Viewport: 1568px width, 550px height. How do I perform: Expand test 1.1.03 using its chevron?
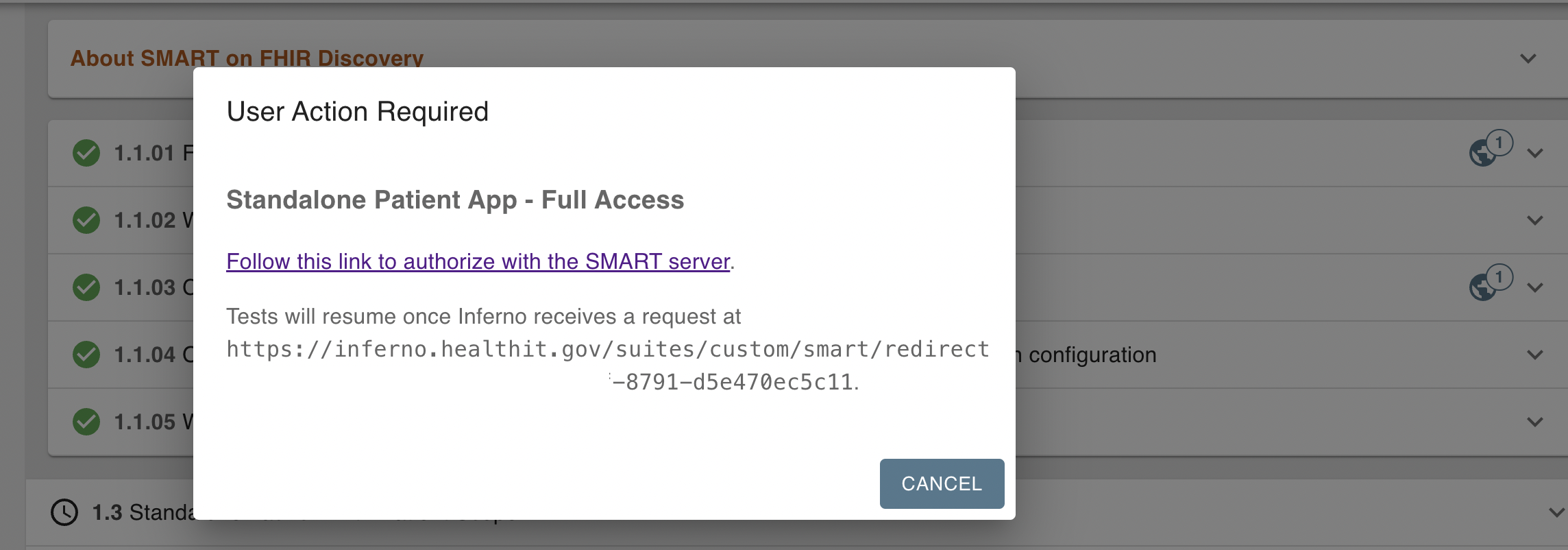tap(1535, 287)
